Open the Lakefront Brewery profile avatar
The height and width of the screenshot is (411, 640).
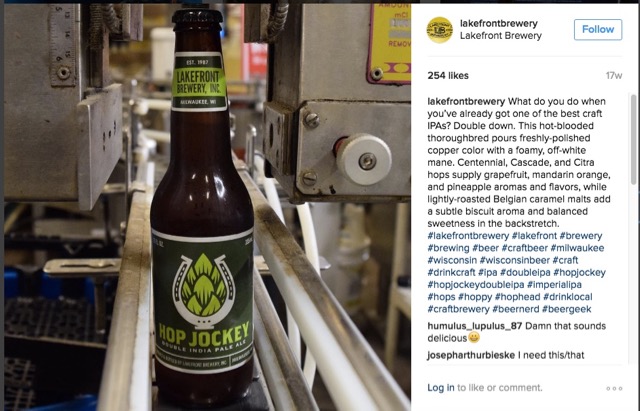pyautogui.click(x=439, y=30)
